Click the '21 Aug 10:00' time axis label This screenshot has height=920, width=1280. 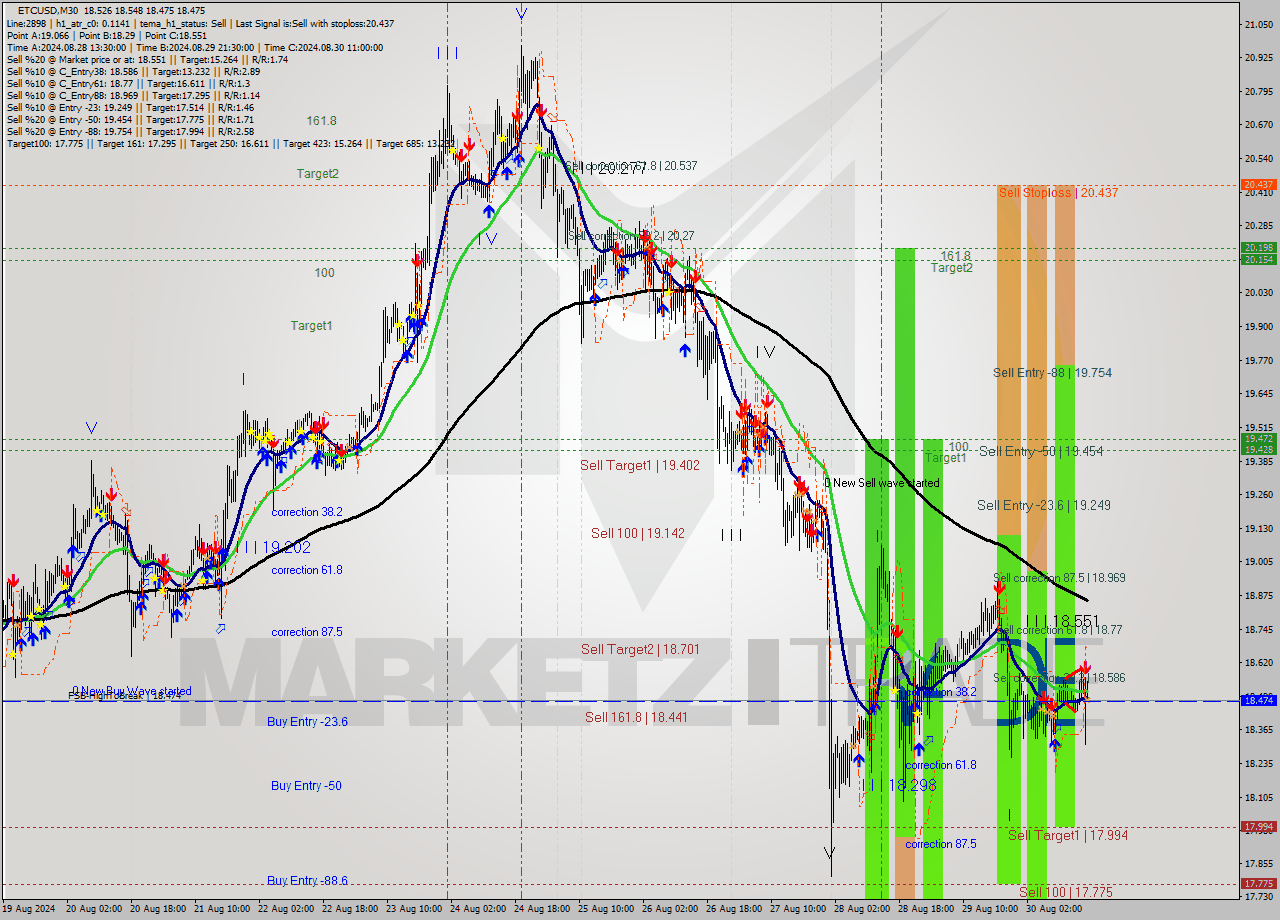coord(223,909)
